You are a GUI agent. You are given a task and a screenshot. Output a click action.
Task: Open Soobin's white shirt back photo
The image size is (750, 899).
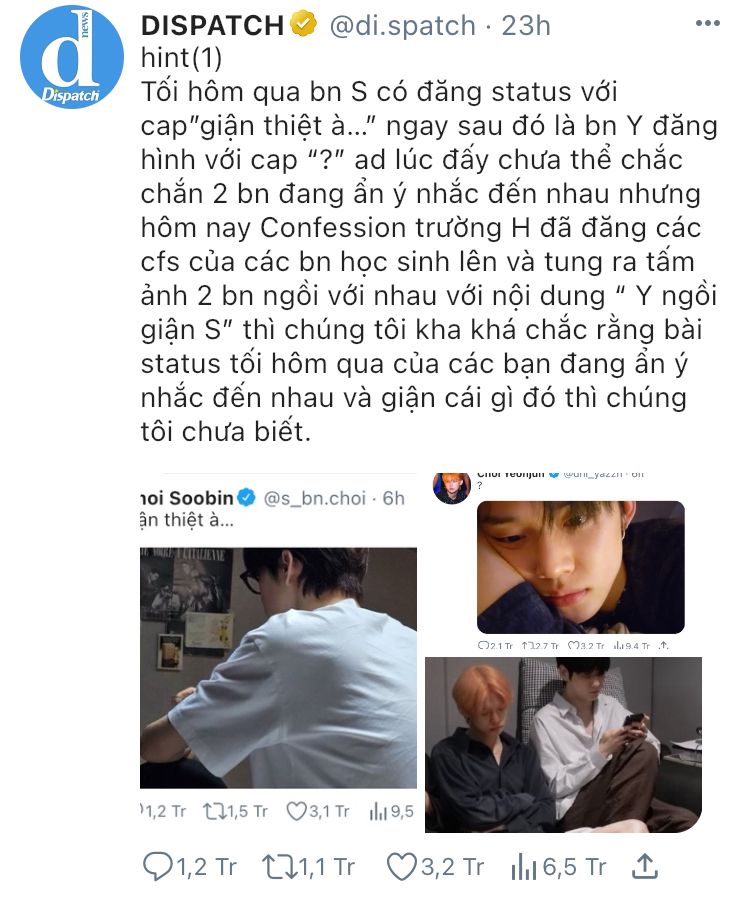coord(278,668)
